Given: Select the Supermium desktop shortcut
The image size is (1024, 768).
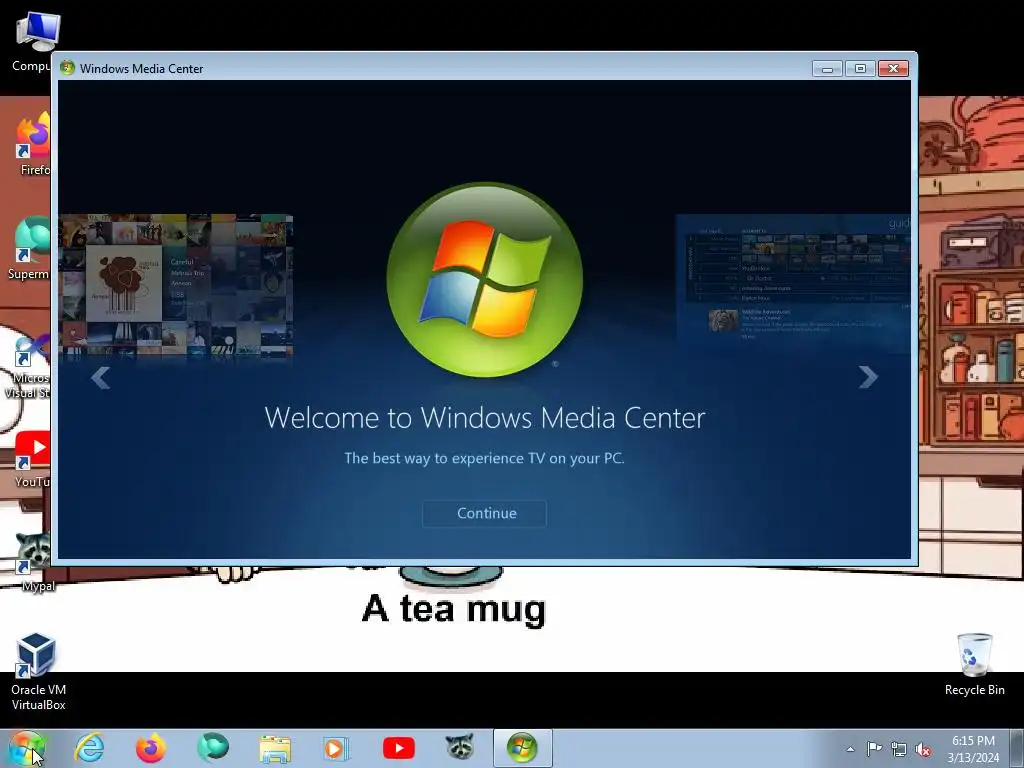Looking at the screenshot, I should (29, 248).
